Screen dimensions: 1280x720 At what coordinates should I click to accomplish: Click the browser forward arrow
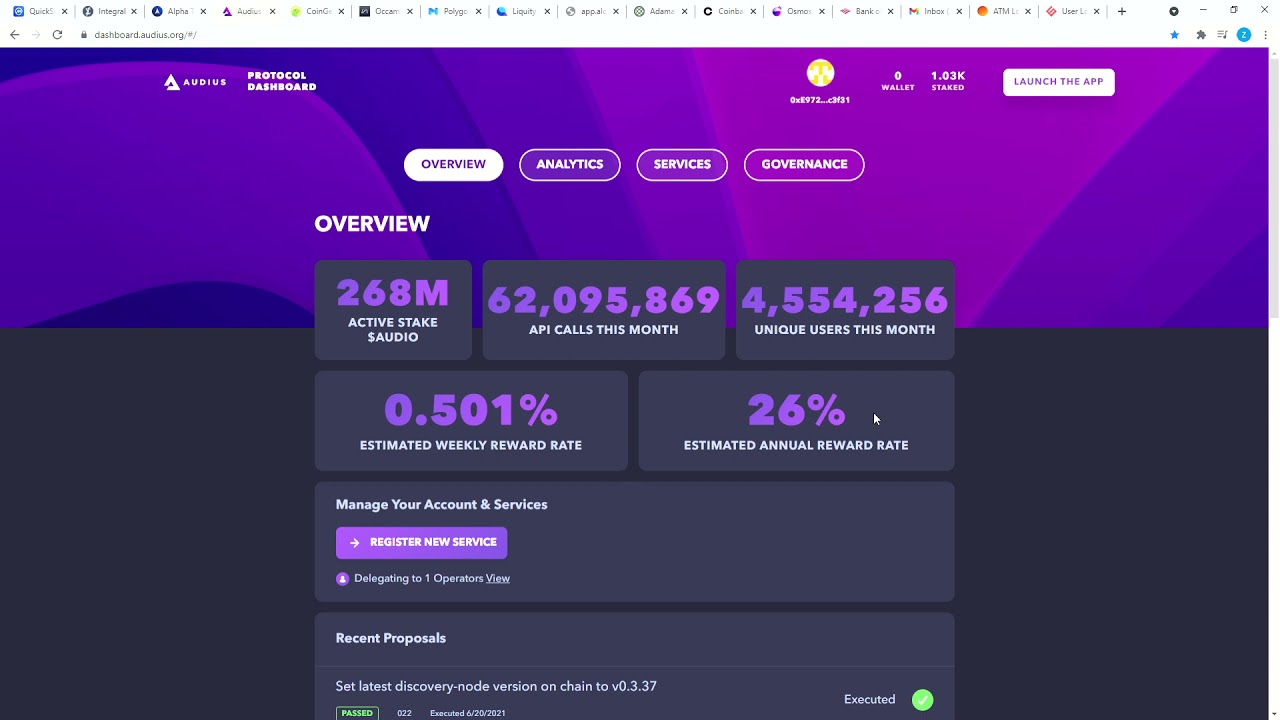(x=36, y=34)
